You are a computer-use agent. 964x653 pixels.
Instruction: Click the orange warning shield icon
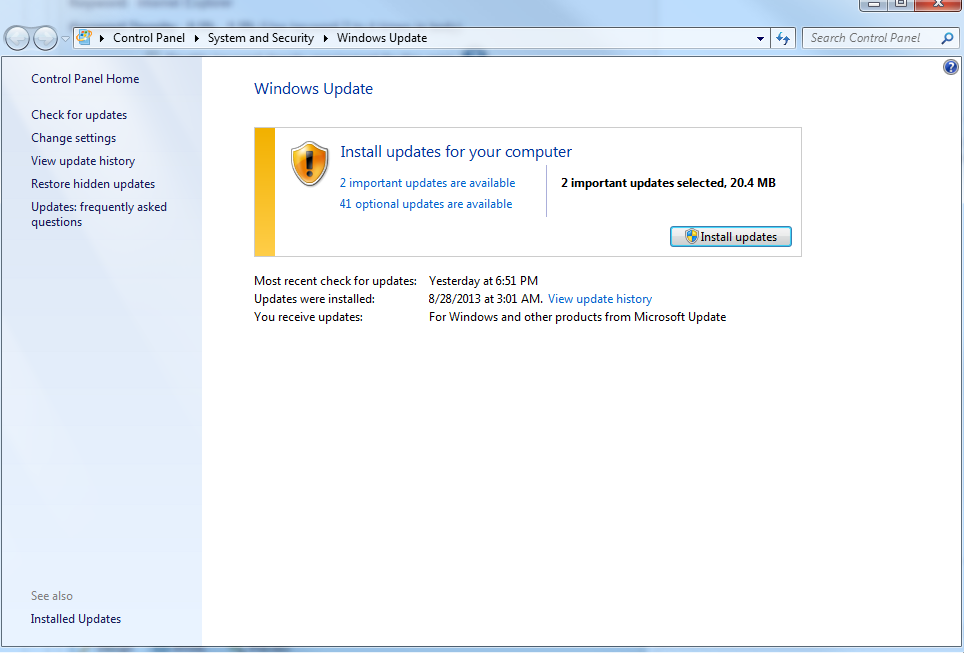click(309, 163)
